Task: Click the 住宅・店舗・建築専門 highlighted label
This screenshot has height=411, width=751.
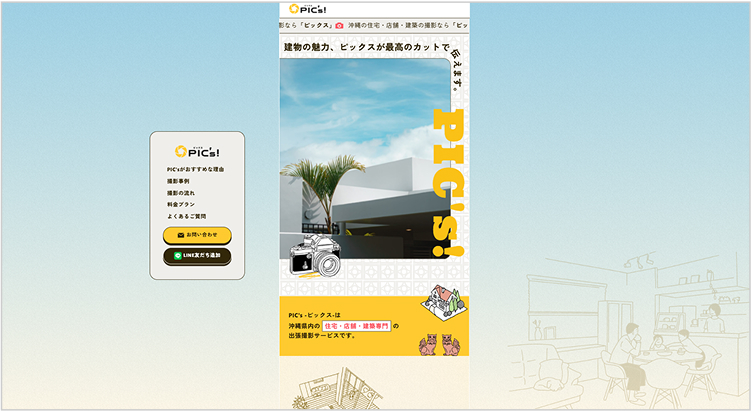Action: coord(356,326)
